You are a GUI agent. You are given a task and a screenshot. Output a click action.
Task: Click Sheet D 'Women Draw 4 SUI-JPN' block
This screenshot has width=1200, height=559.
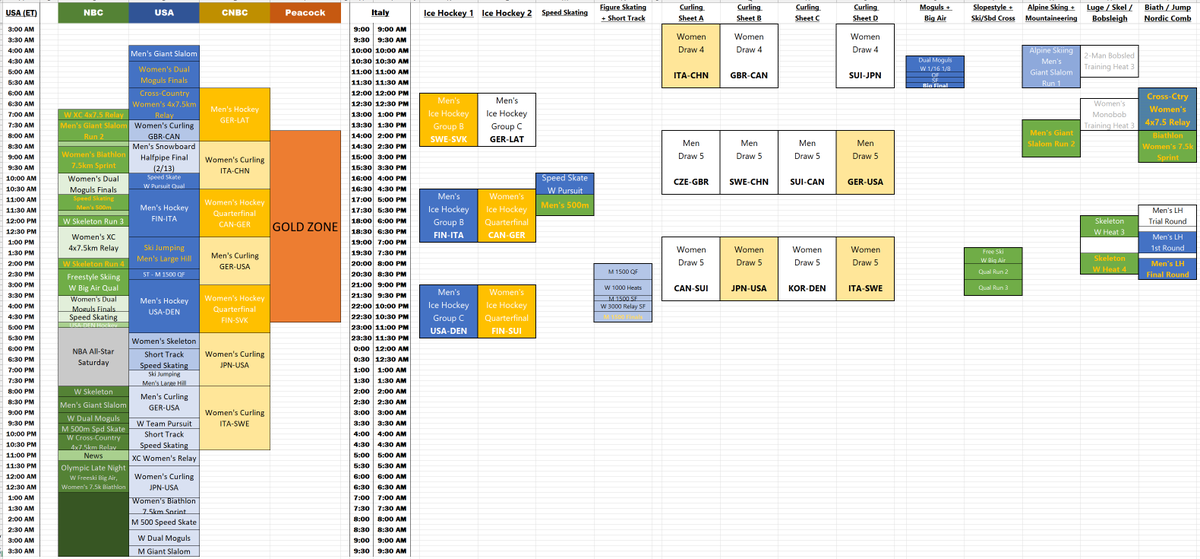[865, 55]
